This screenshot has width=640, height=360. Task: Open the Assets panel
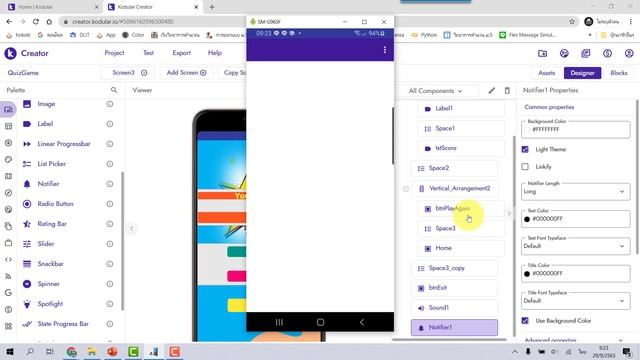click(547, 73)
